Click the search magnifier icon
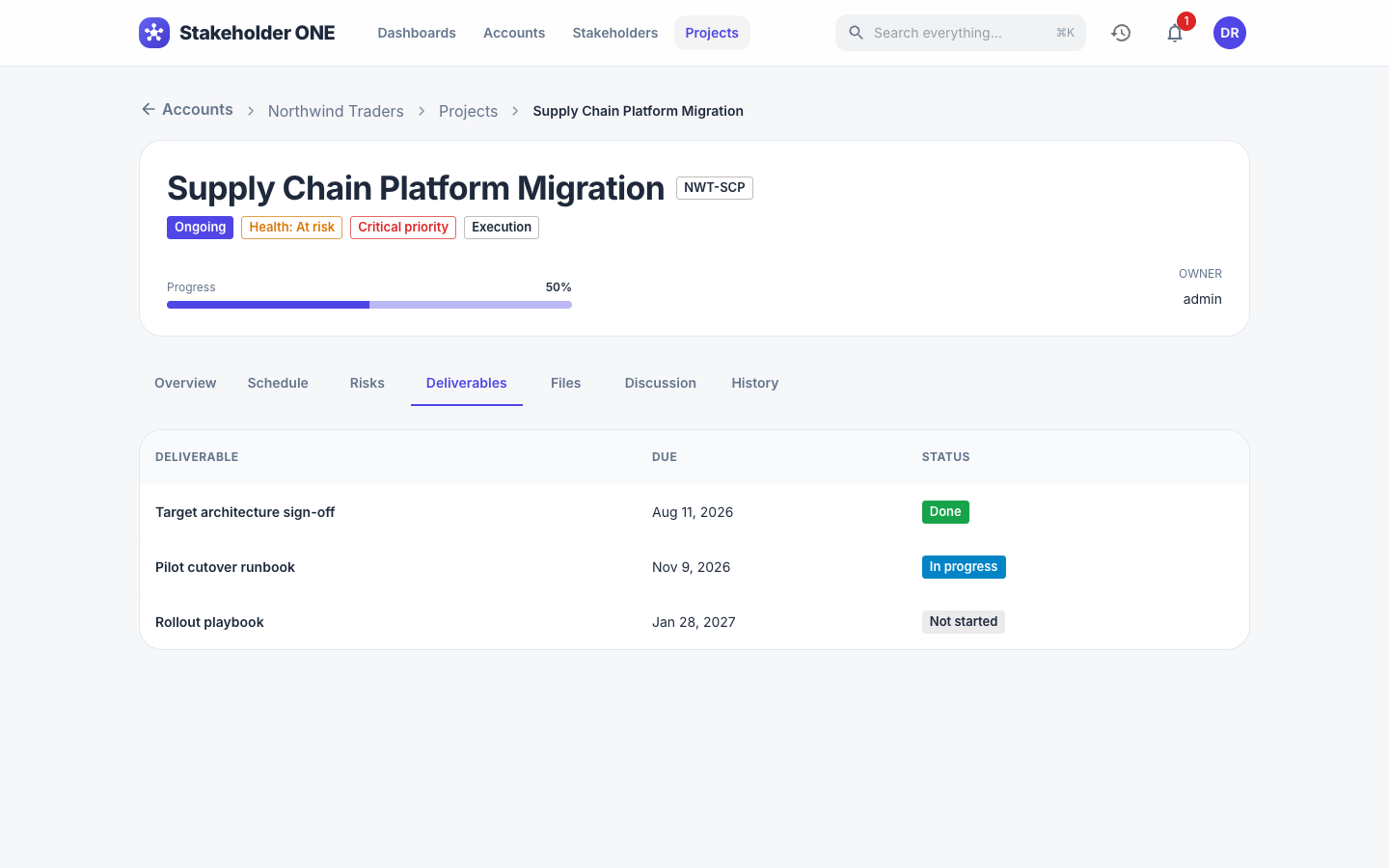Image resolution: width=1389 pixels, height=868 pixels. [856, 33]
